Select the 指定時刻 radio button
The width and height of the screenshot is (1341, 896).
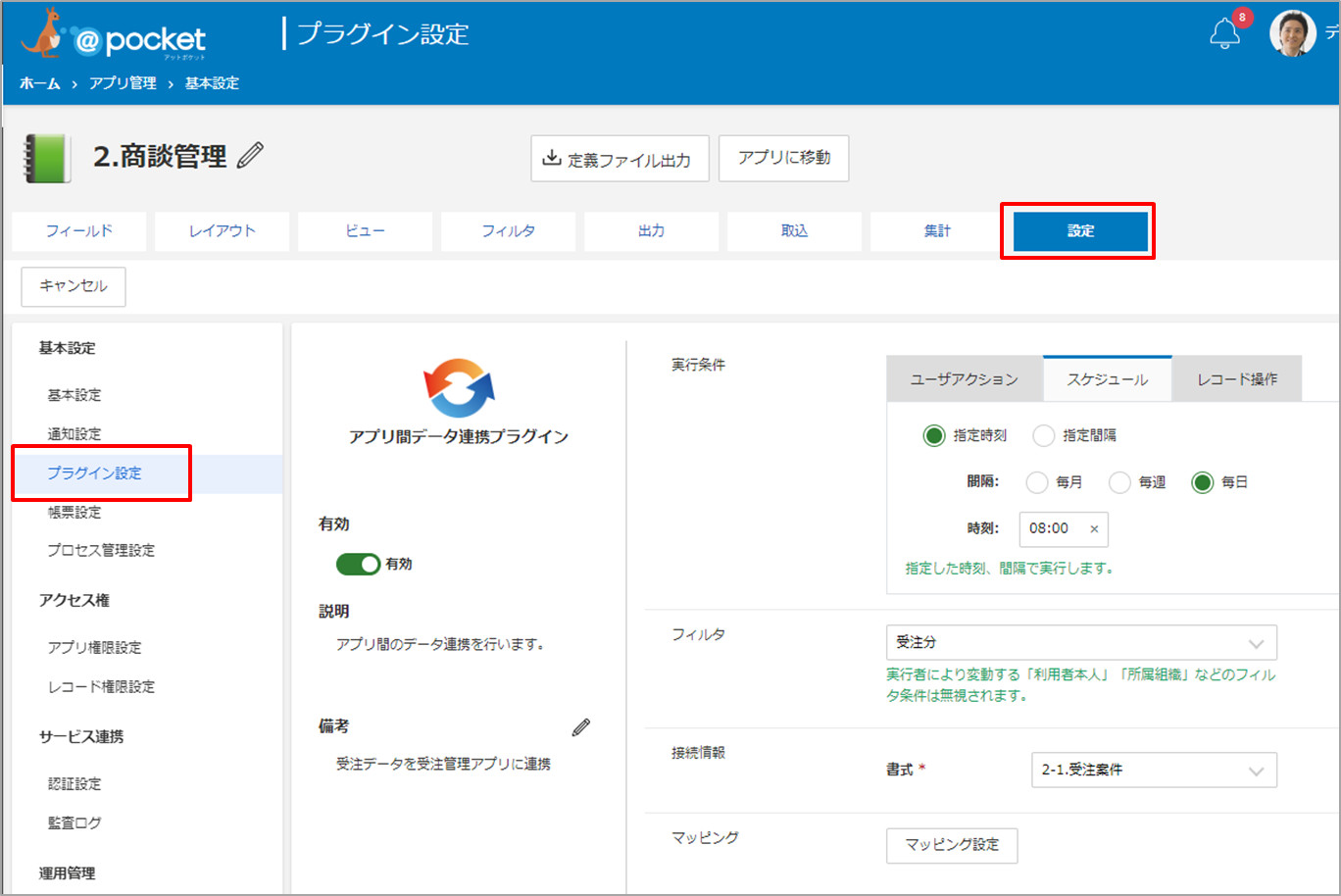tap(934, 435)
